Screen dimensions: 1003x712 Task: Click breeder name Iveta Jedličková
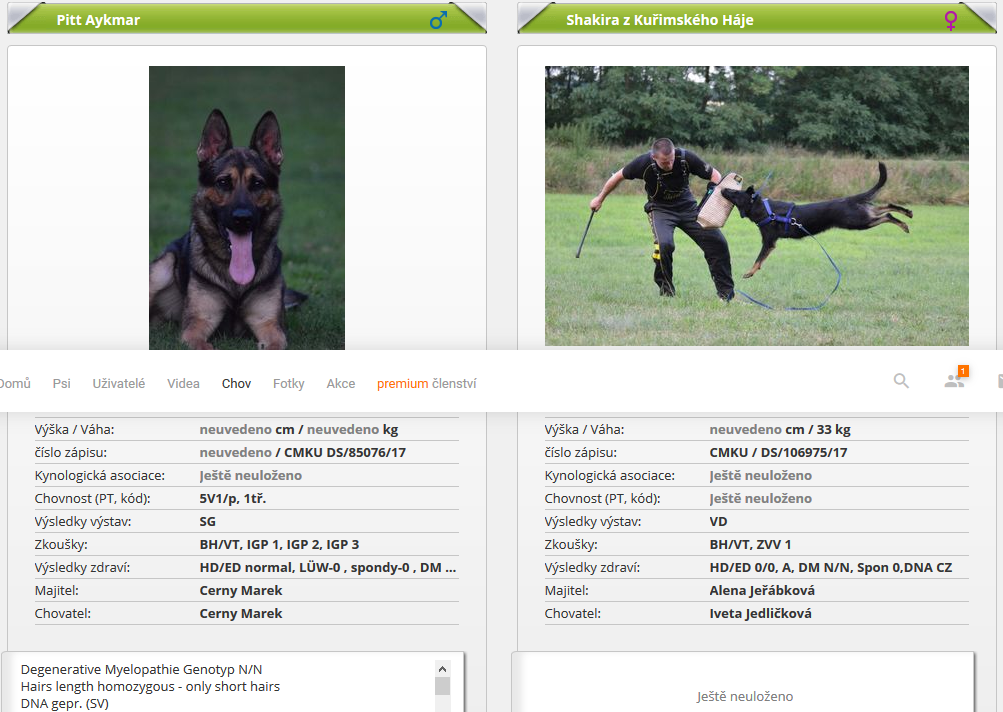[x=760, y=613]
